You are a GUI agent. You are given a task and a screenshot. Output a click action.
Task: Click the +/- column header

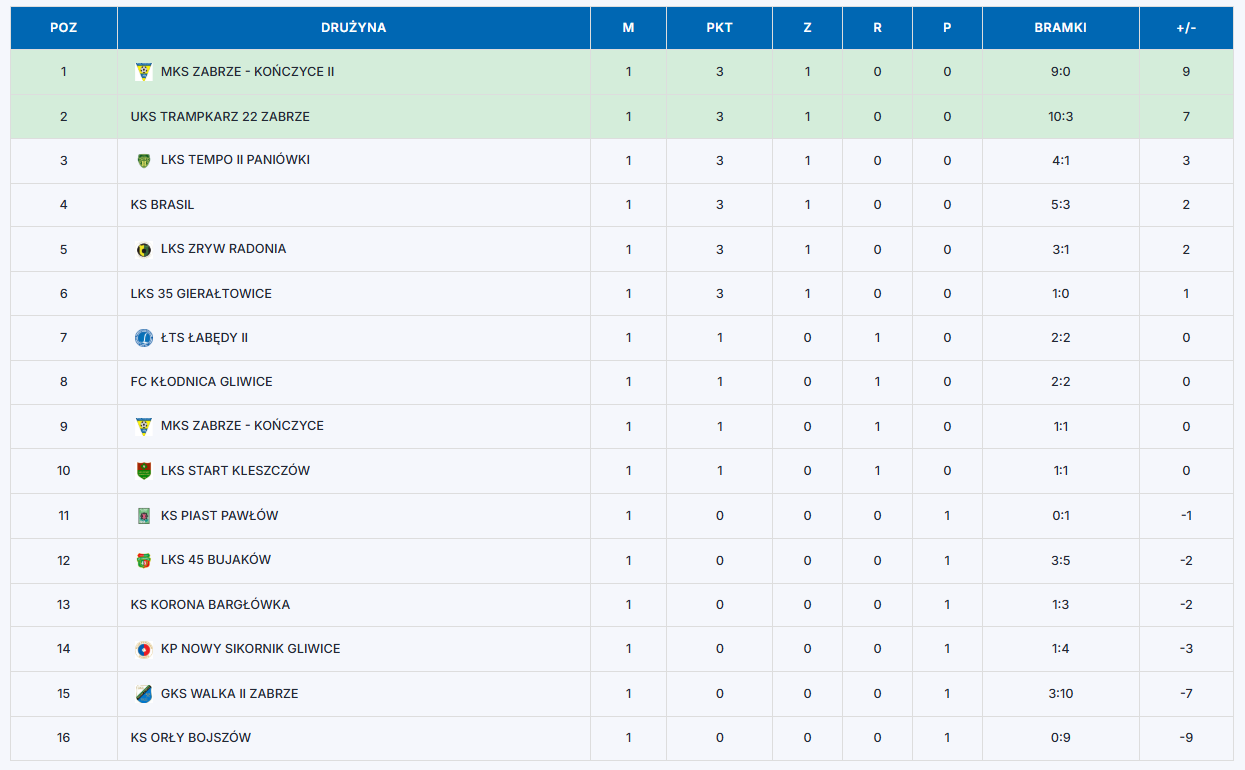(x=1187, y=28)
